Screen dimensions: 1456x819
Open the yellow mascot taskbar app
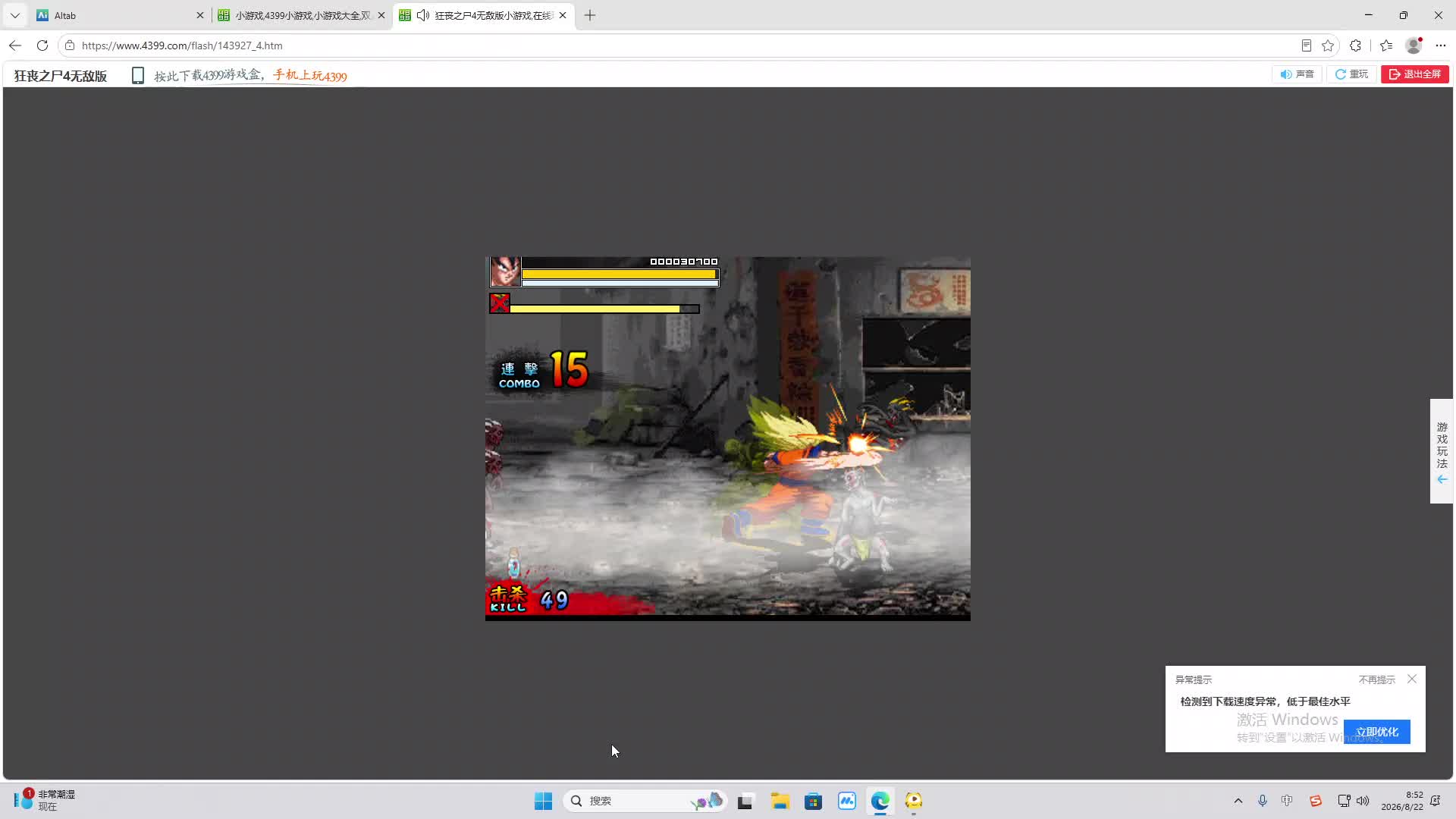[914, 801]
